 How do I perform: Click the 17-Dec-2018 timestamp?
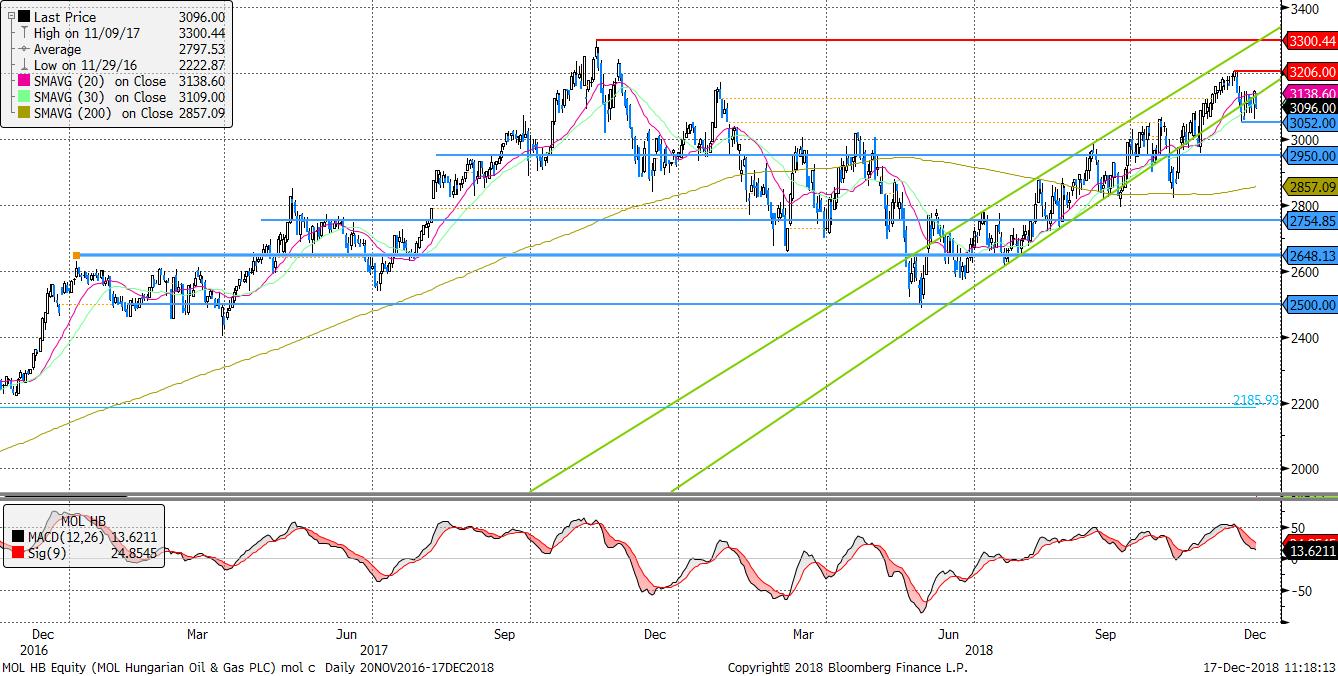coord(1268,667)
